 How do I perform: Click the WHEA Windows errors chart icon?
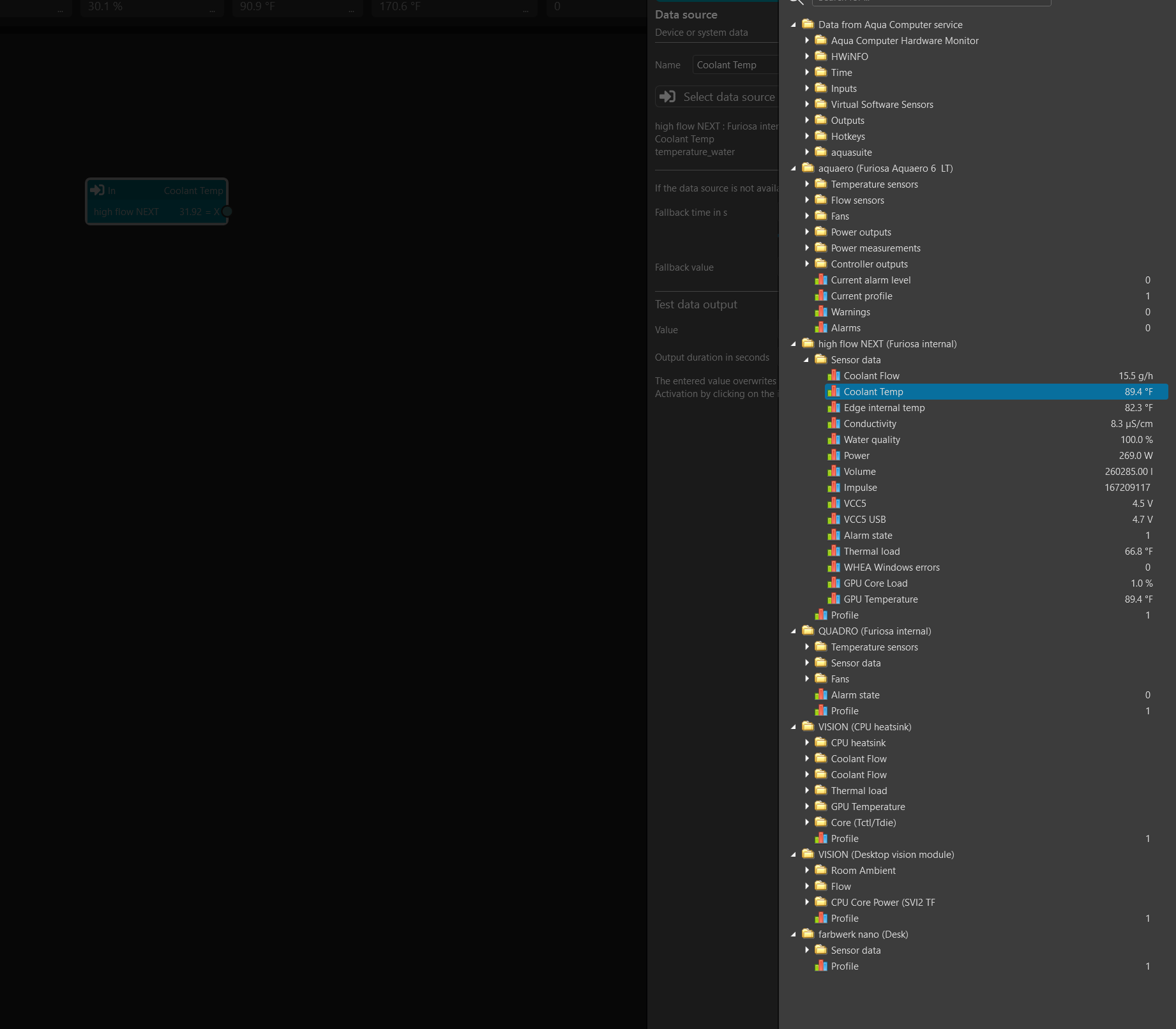(x=833, y=567)
